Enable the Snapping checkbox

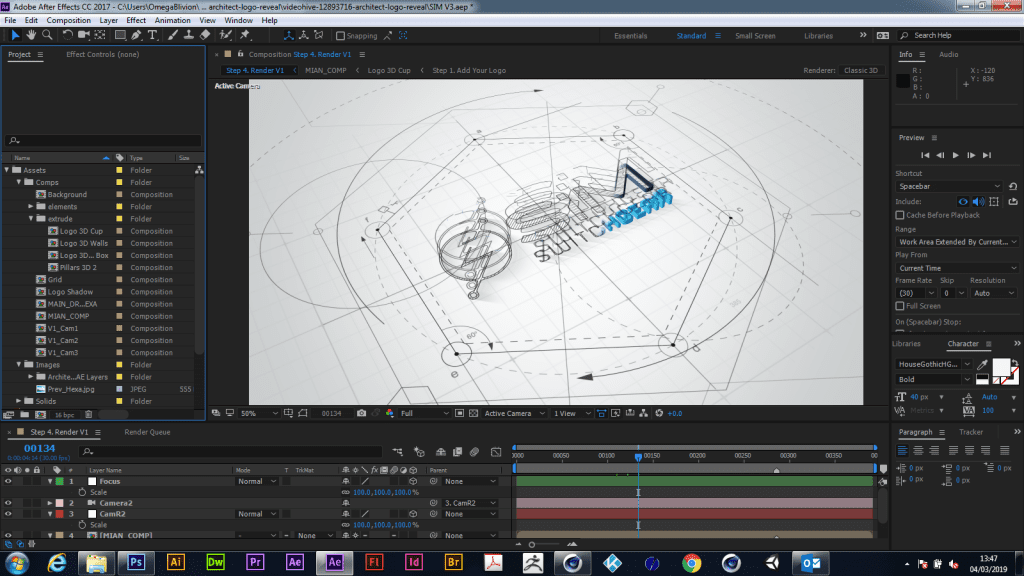pyautogui.click(x=340, y=36)
